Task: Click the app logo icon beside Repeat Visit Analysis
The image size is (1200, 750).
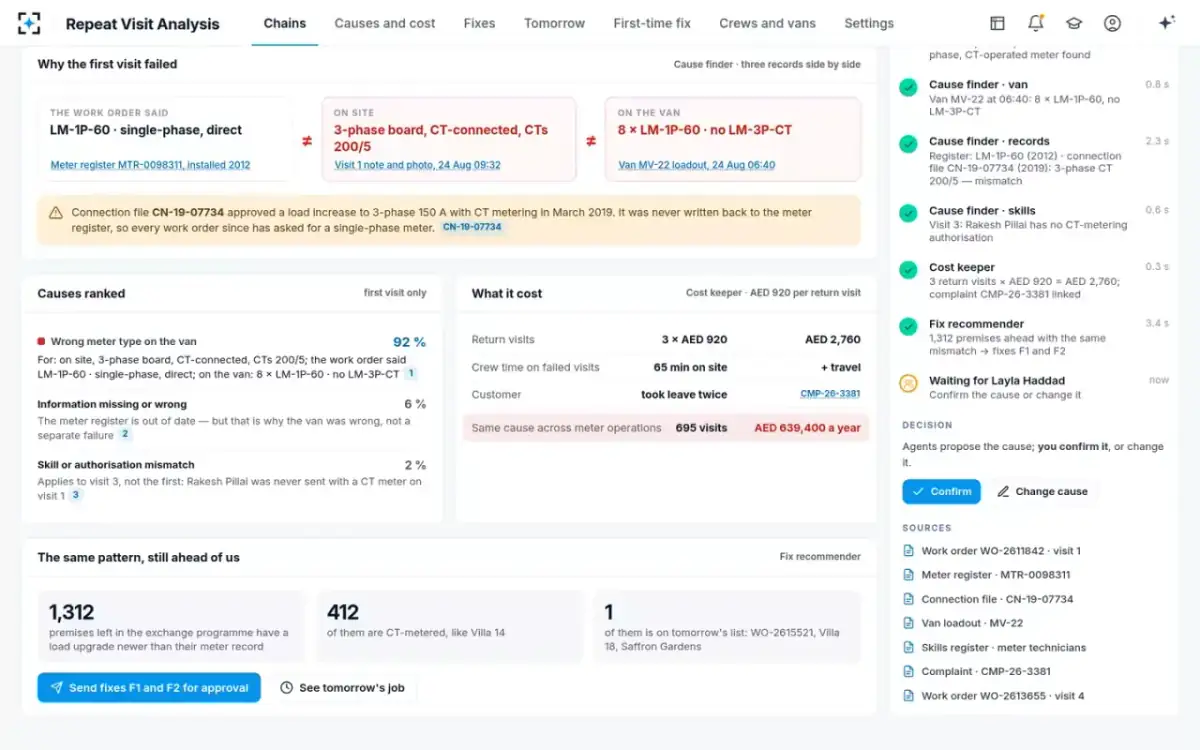Action: point(30,23)
